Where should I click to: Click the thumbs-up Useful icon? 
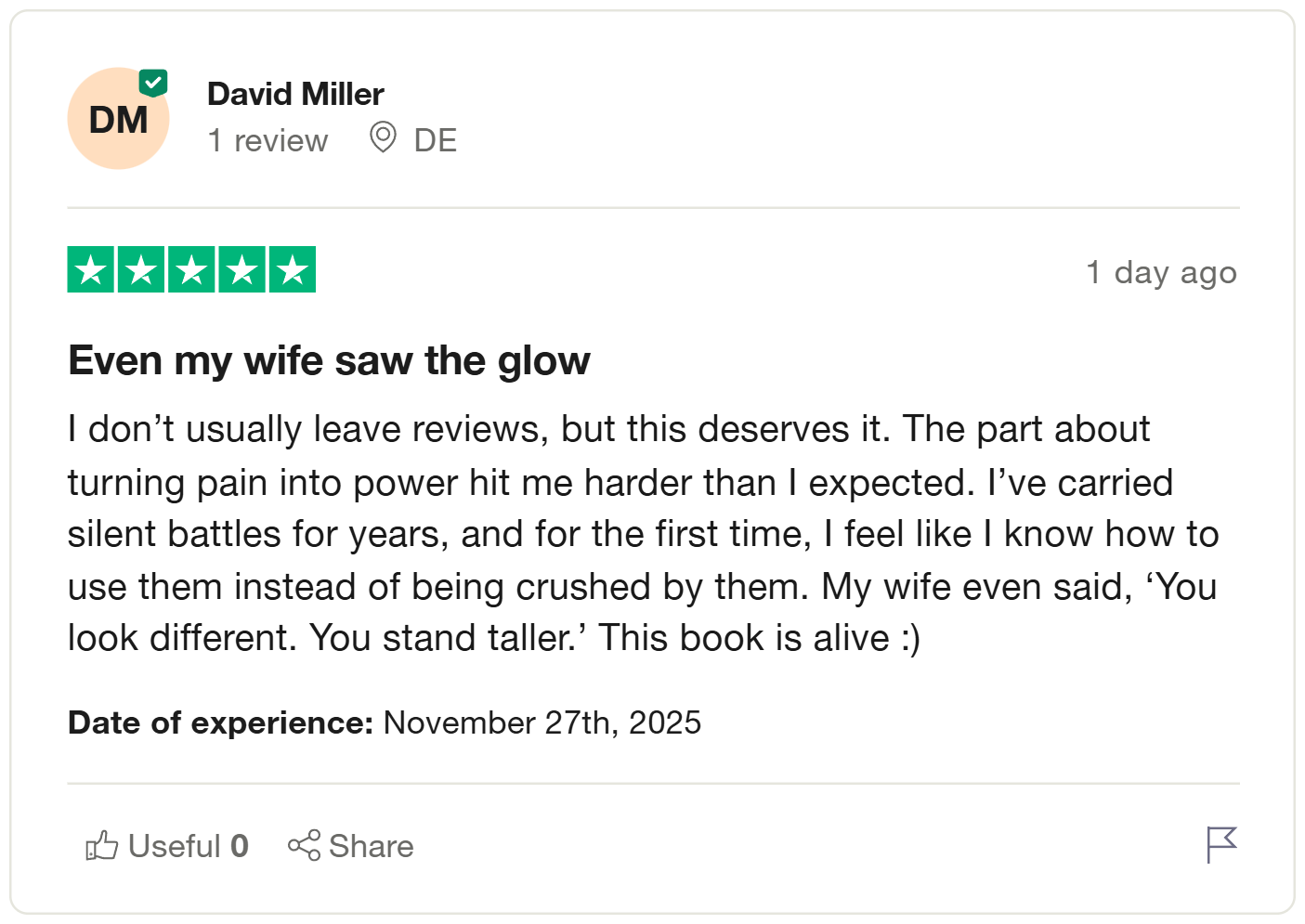tap(101, 846)
